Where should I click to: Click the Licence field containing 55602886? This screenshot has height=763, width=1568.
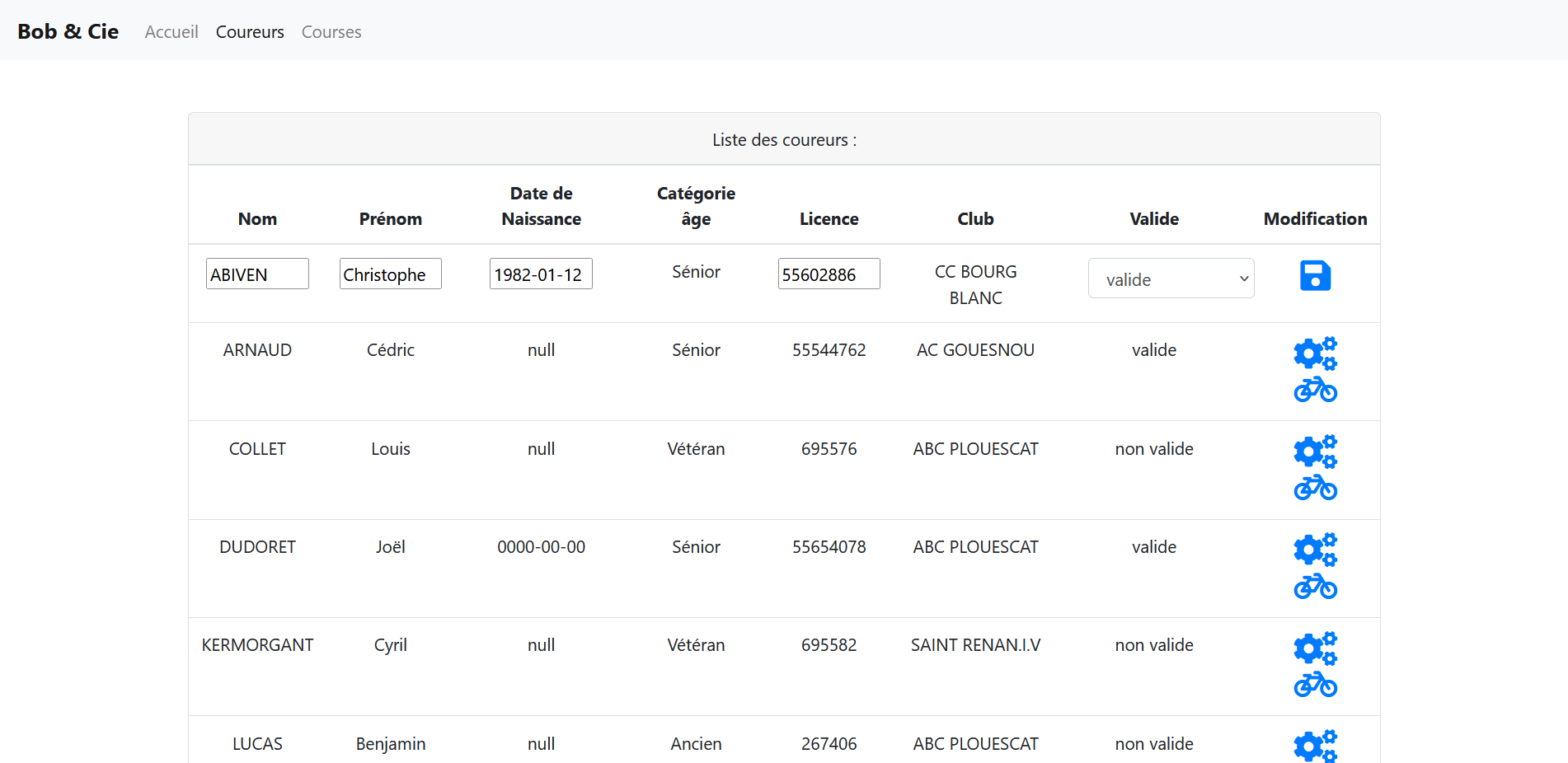pyautogui.click(x=829, y=274)
